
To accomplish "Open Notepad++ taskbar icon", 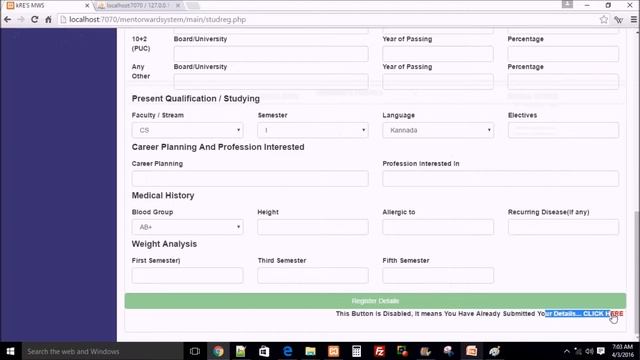I will (x=241, y=351).
